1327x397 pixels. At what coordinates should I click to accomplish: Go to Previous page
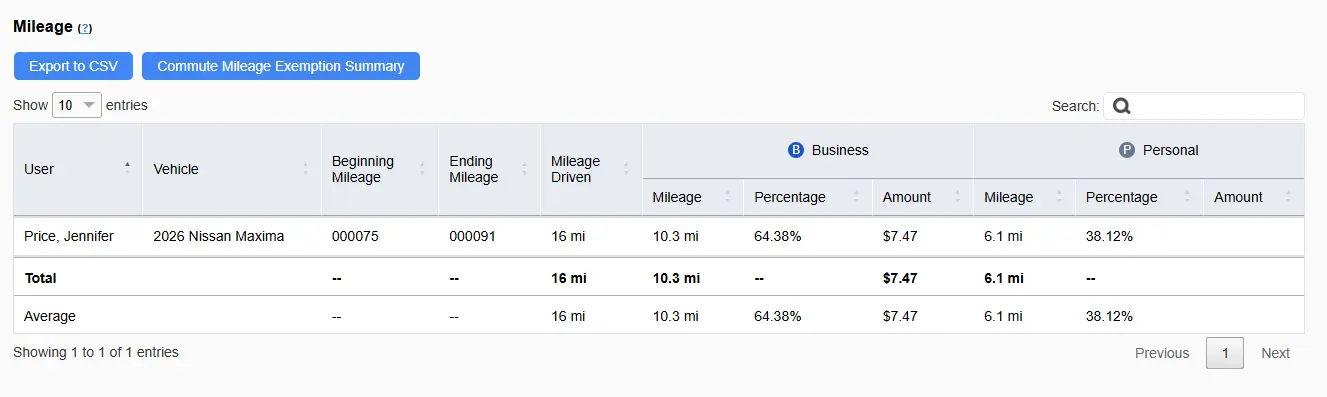pos(1162,353)
